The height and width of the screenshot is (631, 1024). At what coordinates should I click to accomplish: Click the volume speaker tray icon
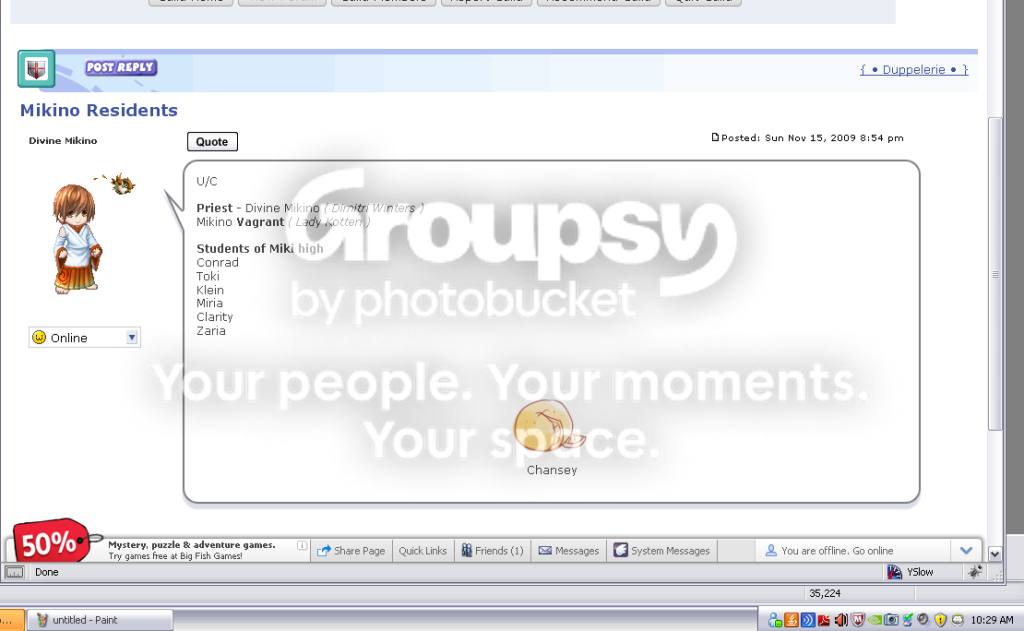841,620
